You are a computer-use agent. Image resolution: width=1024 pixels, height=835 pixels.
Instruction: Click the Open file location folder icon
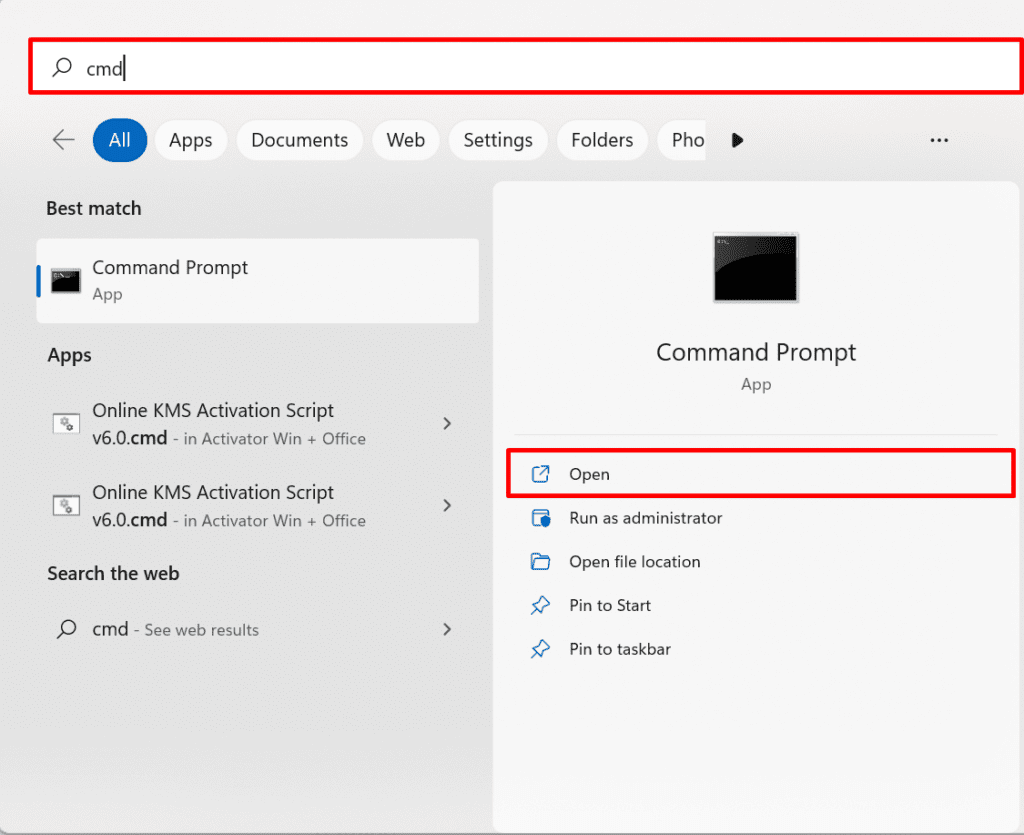[540, 562]
